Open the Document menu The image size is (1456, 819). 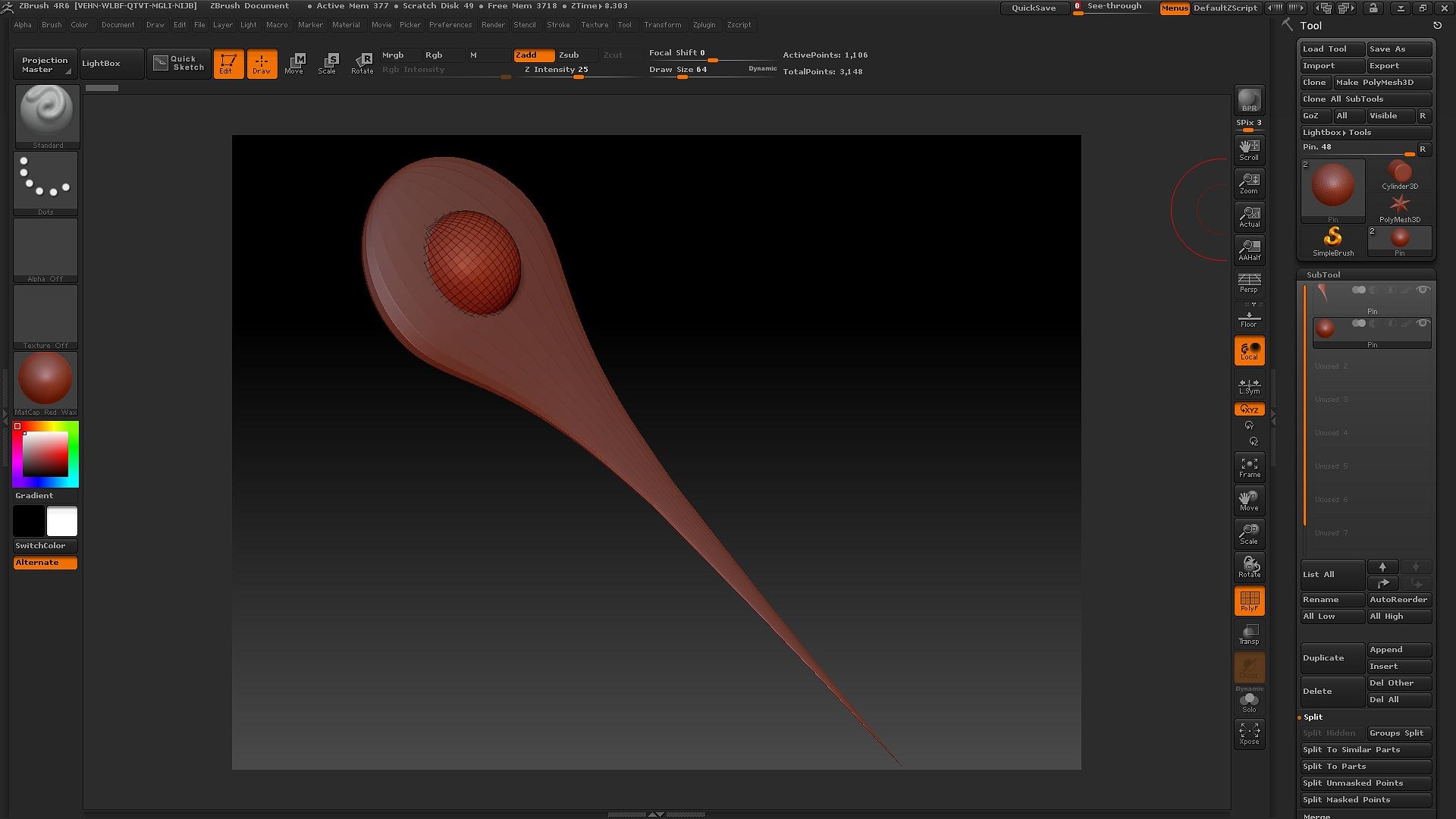(118, 25)
